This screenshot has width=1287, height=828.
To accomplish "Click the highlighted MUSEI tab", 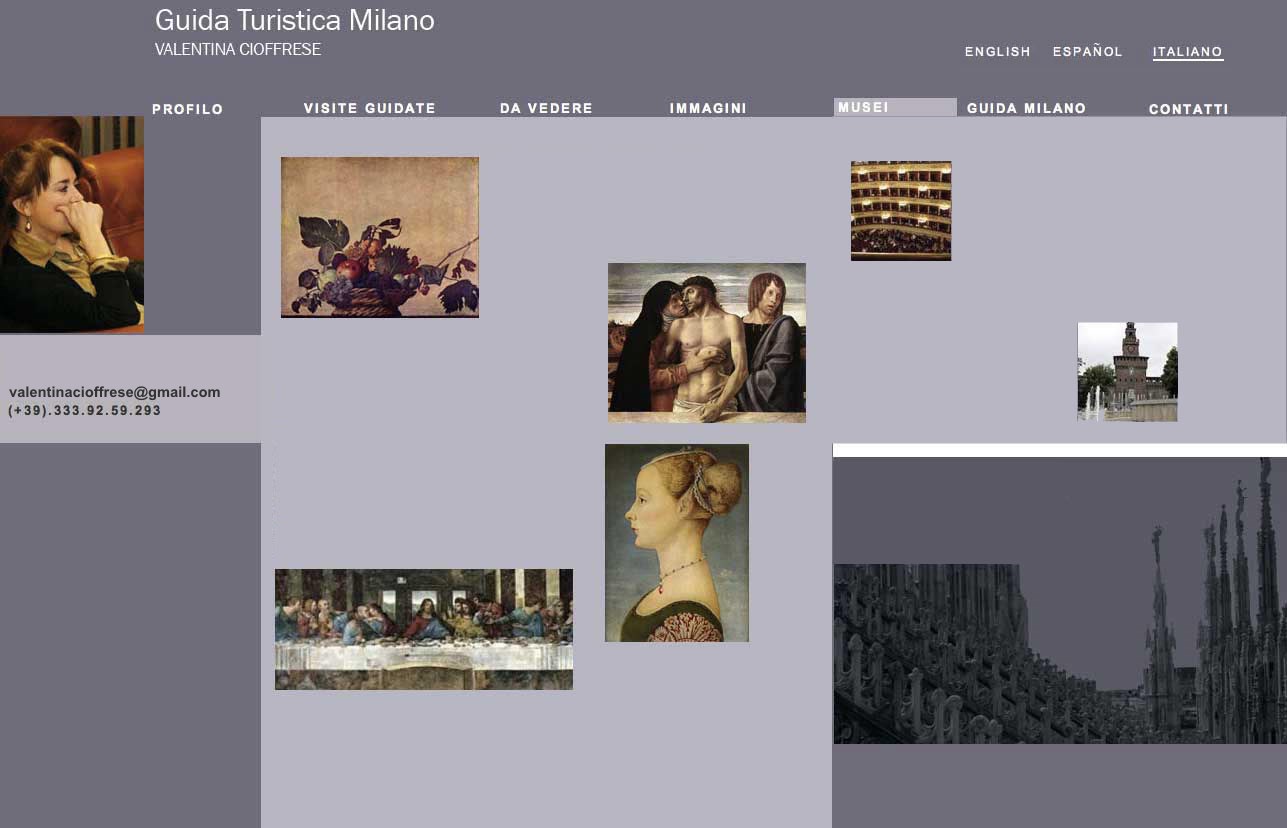I will 895,107.
